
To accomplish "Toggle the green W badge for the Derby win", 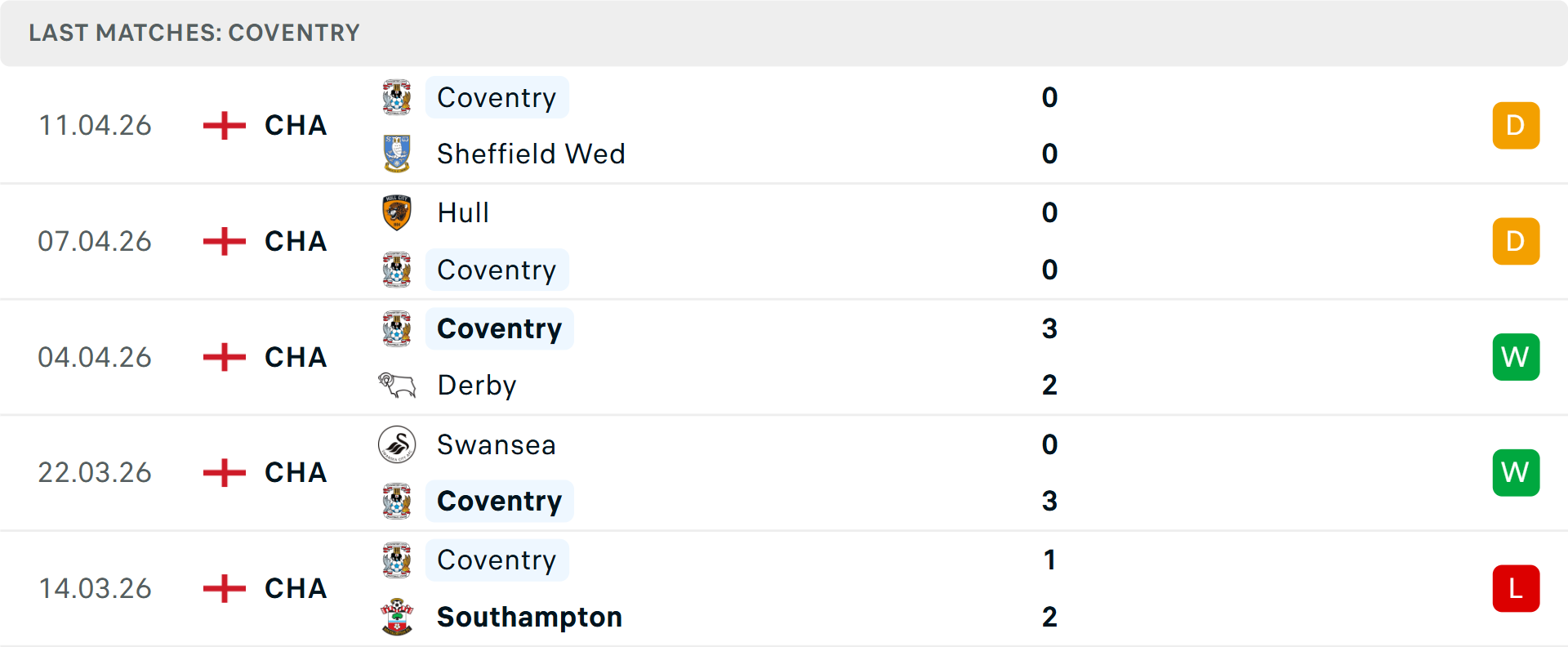I will pos(1516,356).
